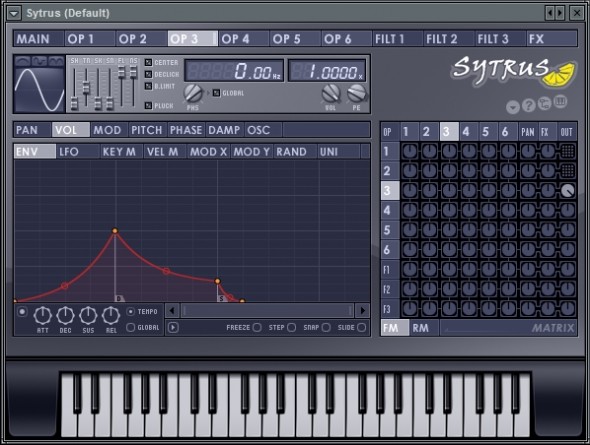590x445 pixels.
Task: Select the second waveform preset shape icon
Action: pyautogui.click(x=39, y=61)
